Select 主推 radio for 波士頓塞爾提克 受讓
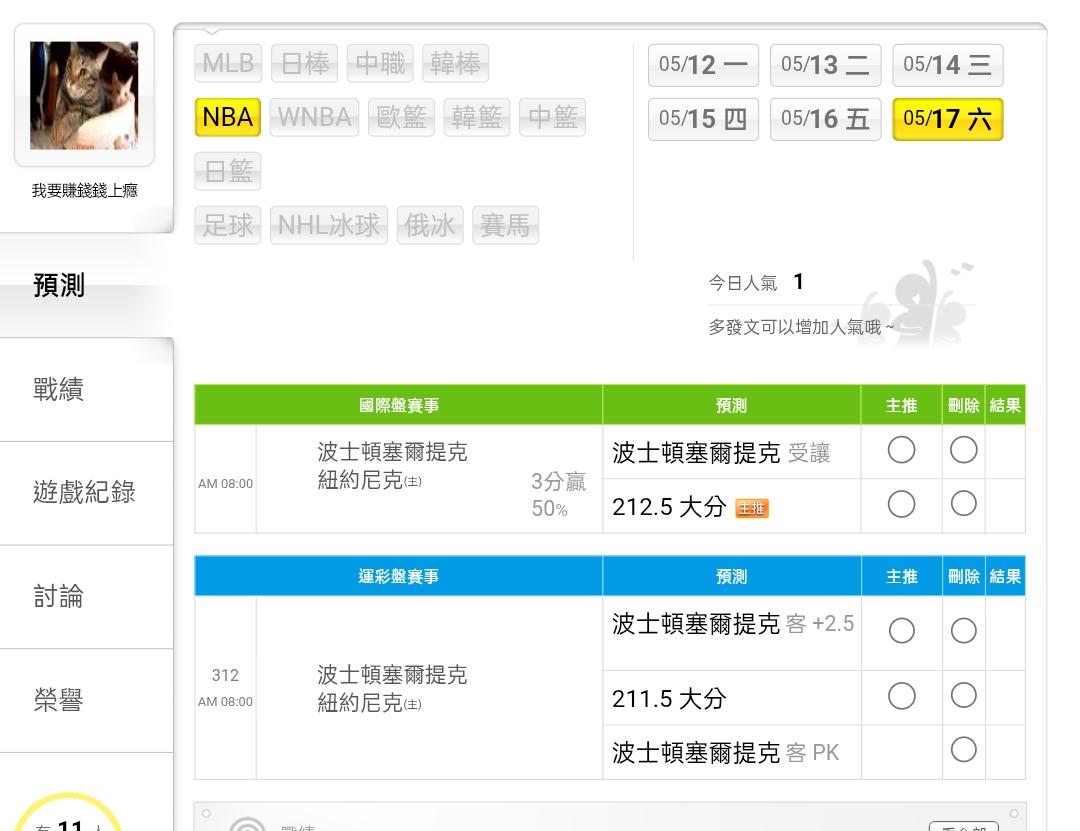The image size is (1080, 831). click(901, 450)
